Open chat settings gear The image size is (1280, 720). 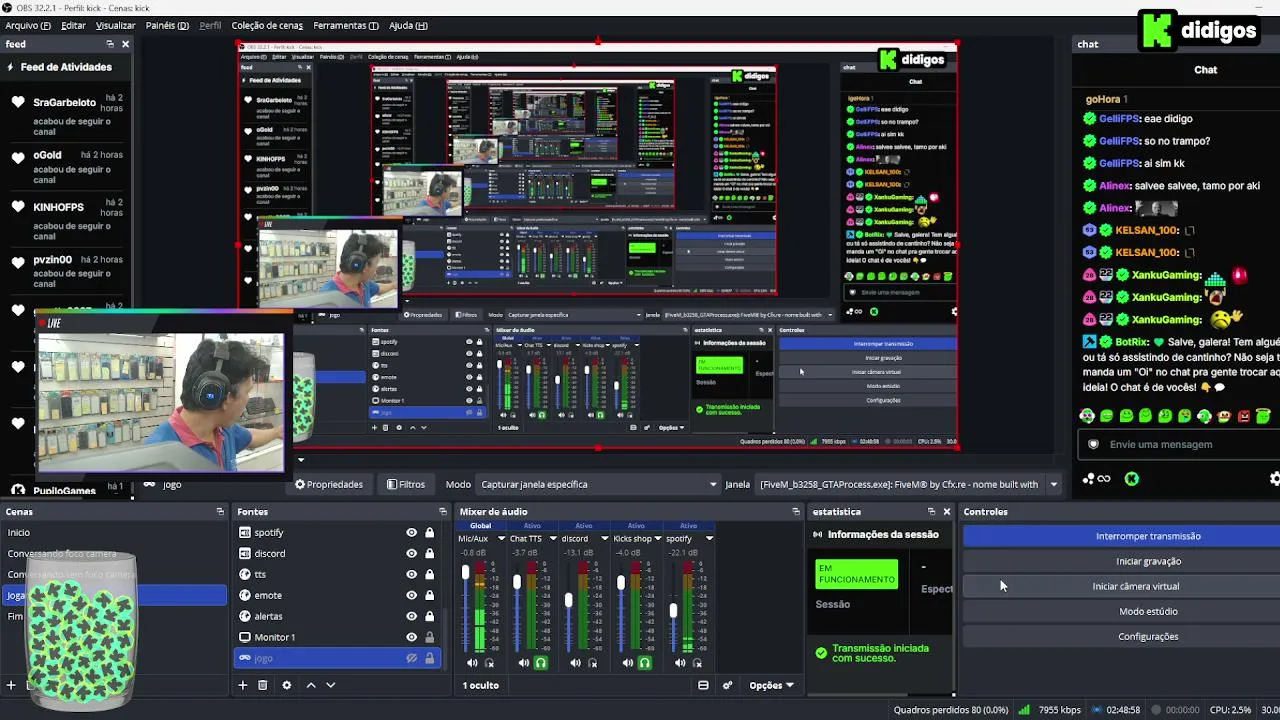point(1274,479)
